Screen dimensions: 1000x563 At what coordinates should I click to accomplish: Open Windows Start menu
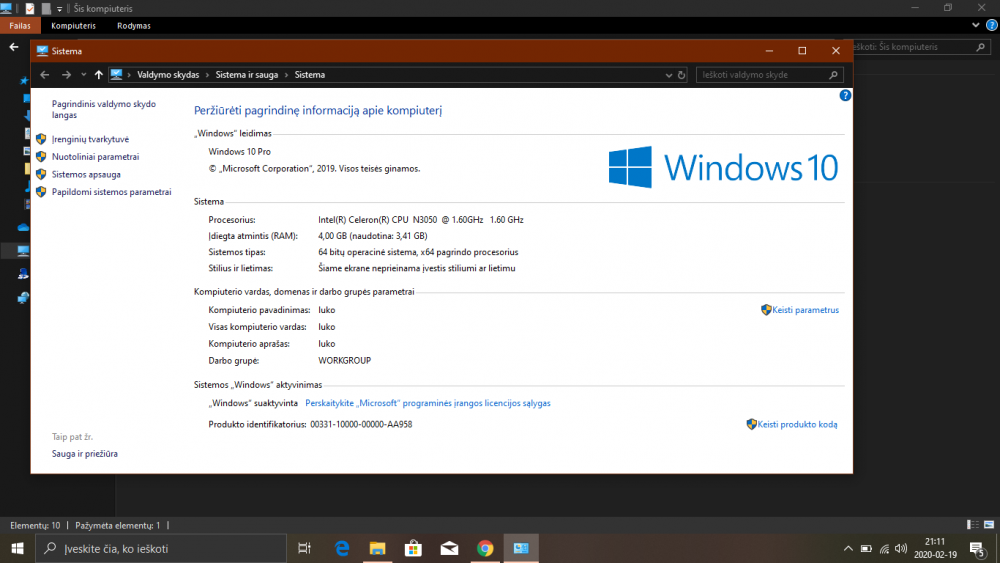tap(17, 548)
